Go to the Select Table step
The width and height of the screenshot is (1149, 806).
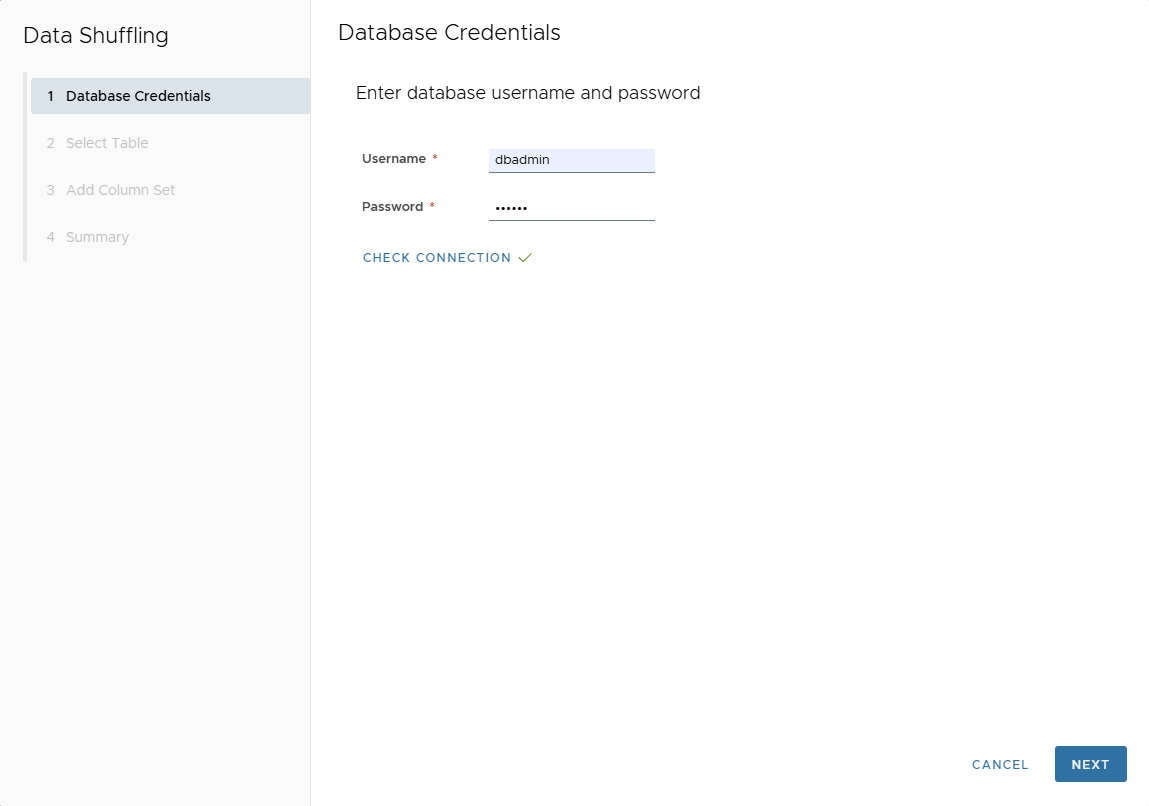pyautogui.click(x=107, y=143)
